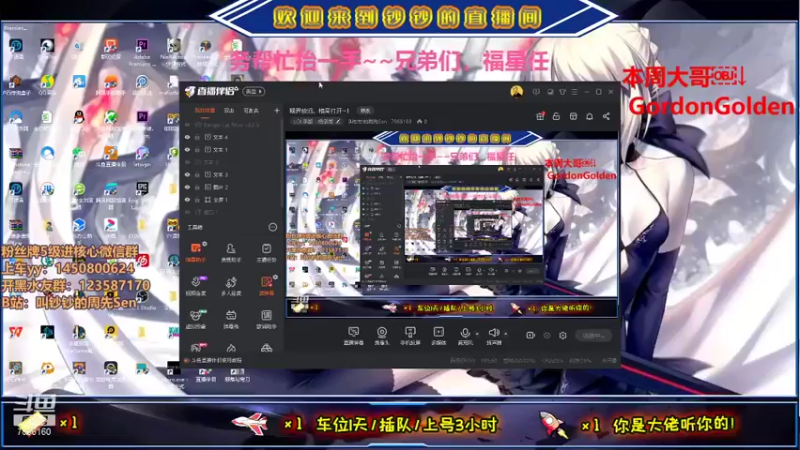Select the dimmed 文本 2 source row
800x450 pixels.
(232, 162)
